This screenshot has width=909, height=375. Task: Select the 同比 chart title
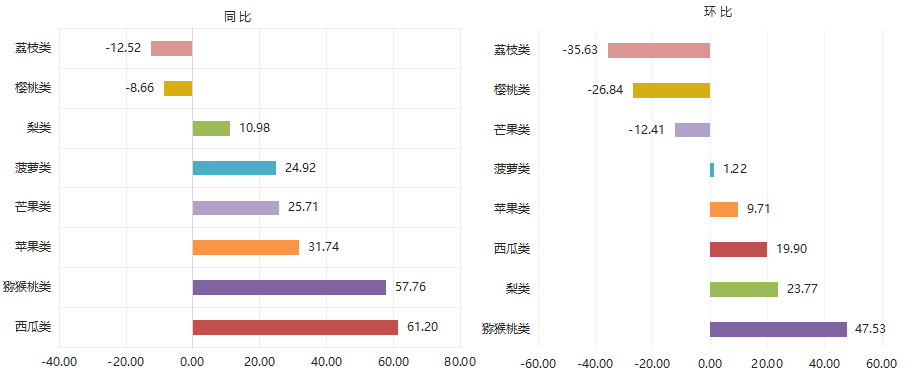coord(238,17)
